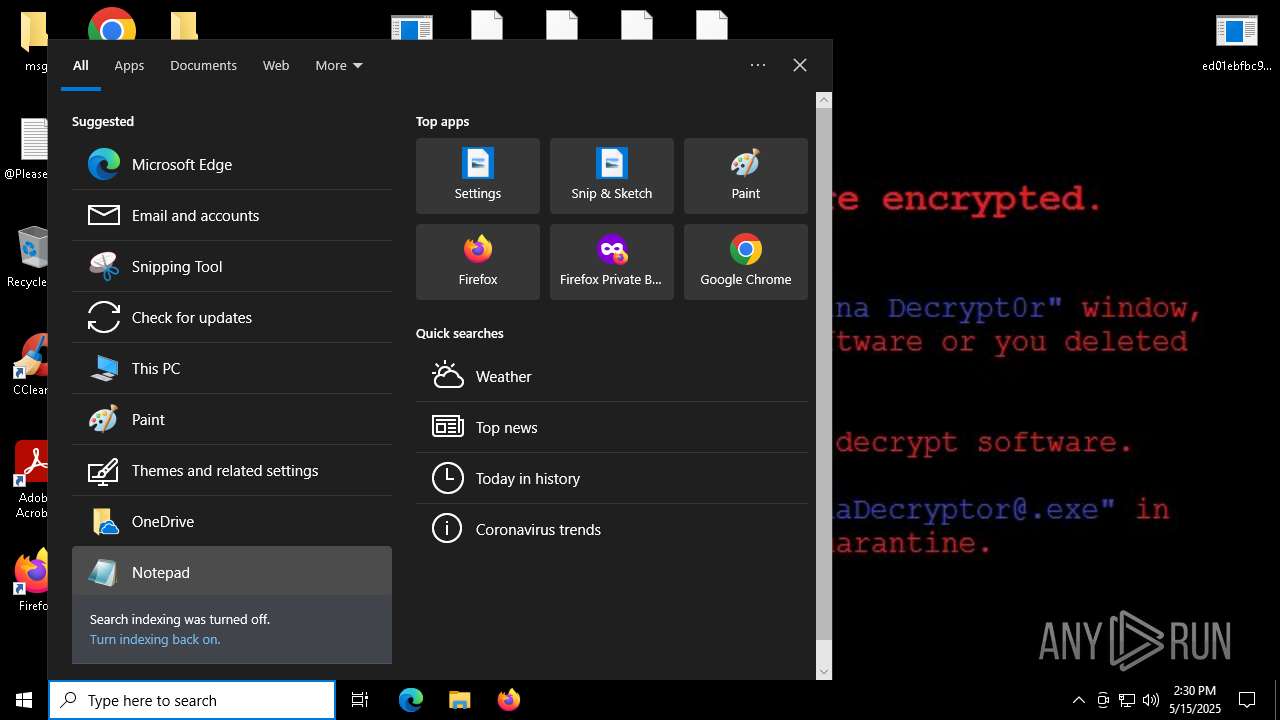1280x720 pixels.
Task: Switch to the All search tab
Action: (x=81, y=66)
